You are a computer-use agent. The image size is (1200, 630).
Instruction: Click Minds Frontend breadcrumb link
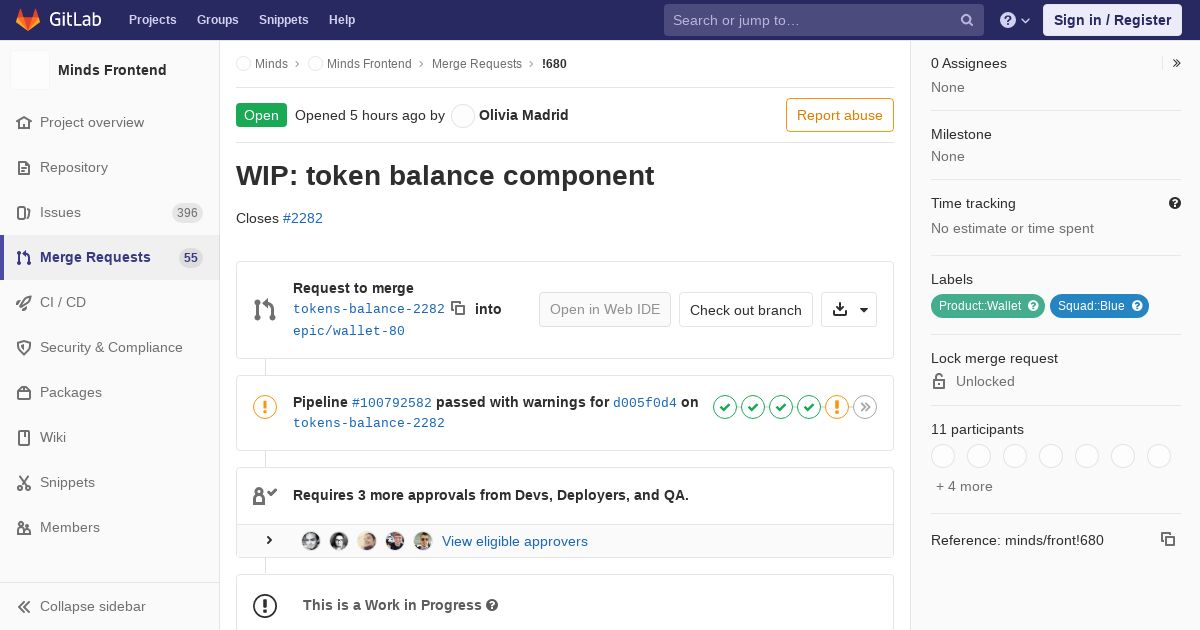[x=369, y=64]
